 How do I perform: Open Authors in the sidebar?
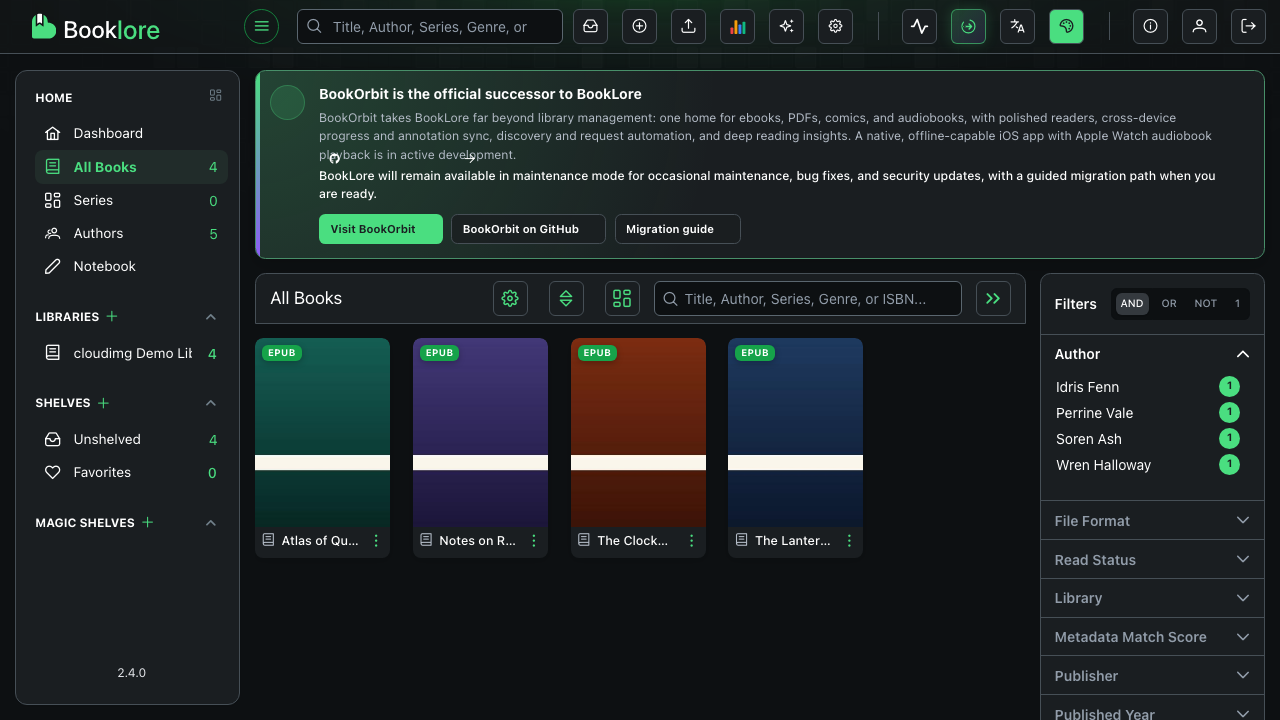point(131,233)
